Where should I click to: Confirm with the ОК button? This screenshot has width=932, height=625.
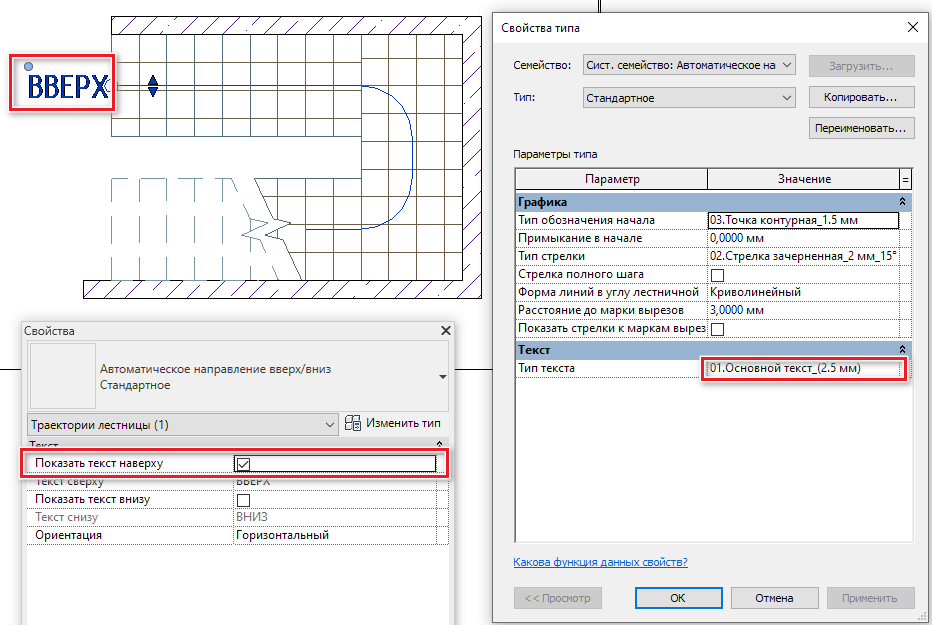coord(678,598)
